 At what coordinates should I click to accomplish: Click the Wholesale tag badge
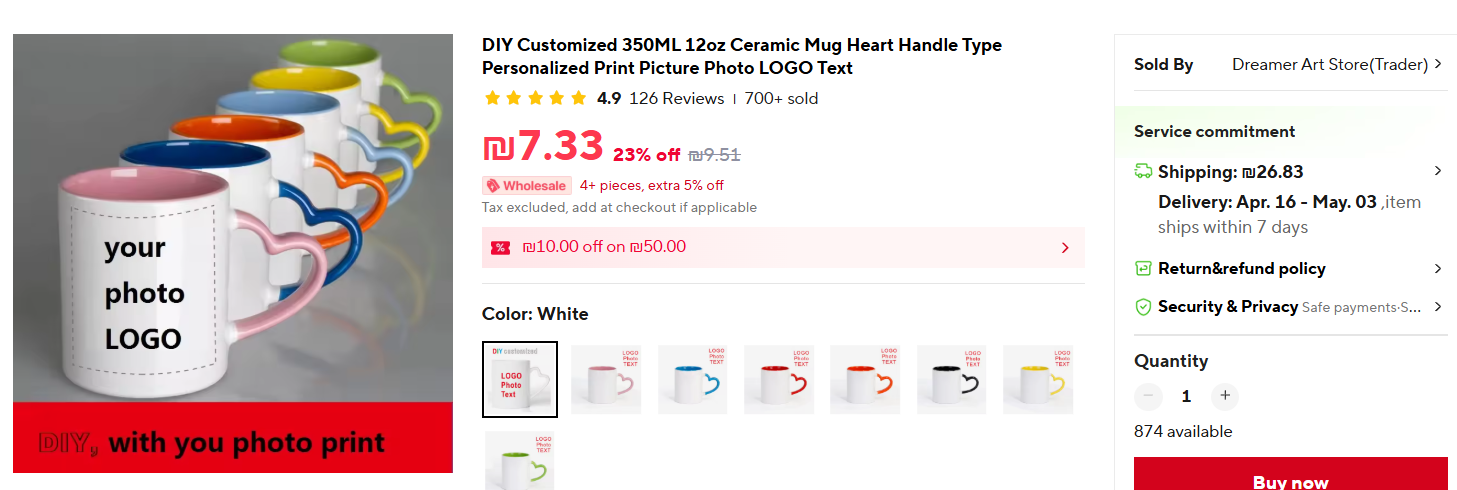point(527,185)
